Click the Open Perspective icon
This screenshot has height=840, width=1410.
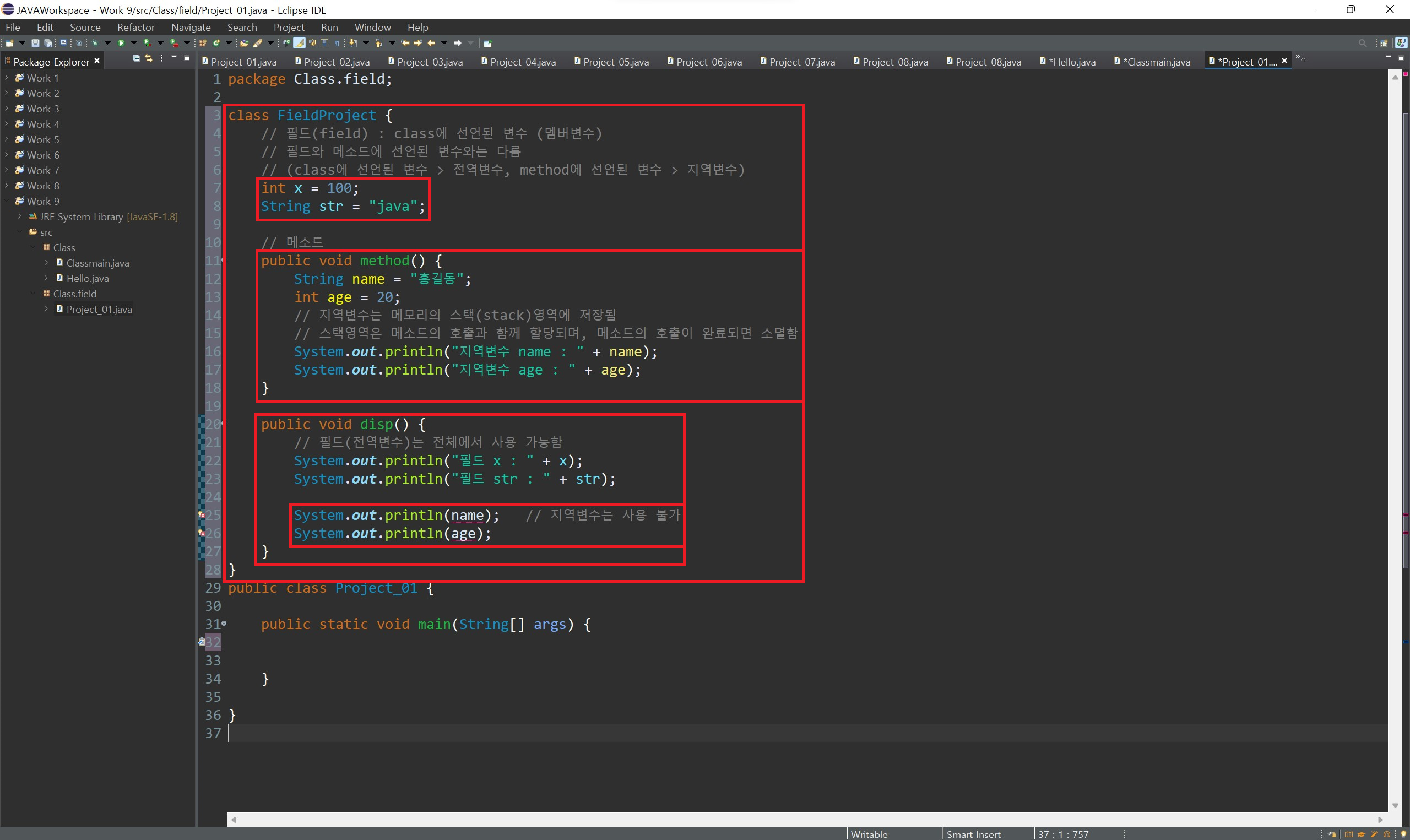click(1384, 43)
